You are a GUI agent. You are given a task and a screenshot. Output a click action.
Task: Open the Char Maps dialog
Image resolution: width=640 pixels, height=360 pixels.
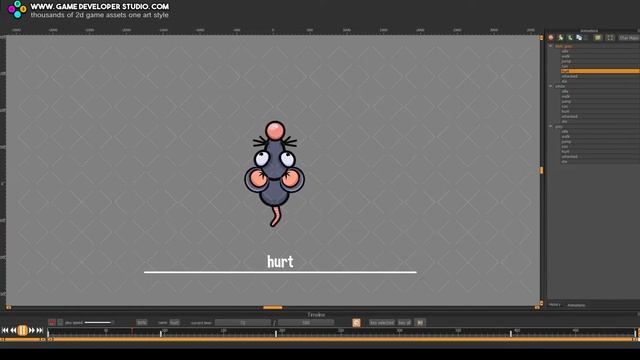coord(629,38)
